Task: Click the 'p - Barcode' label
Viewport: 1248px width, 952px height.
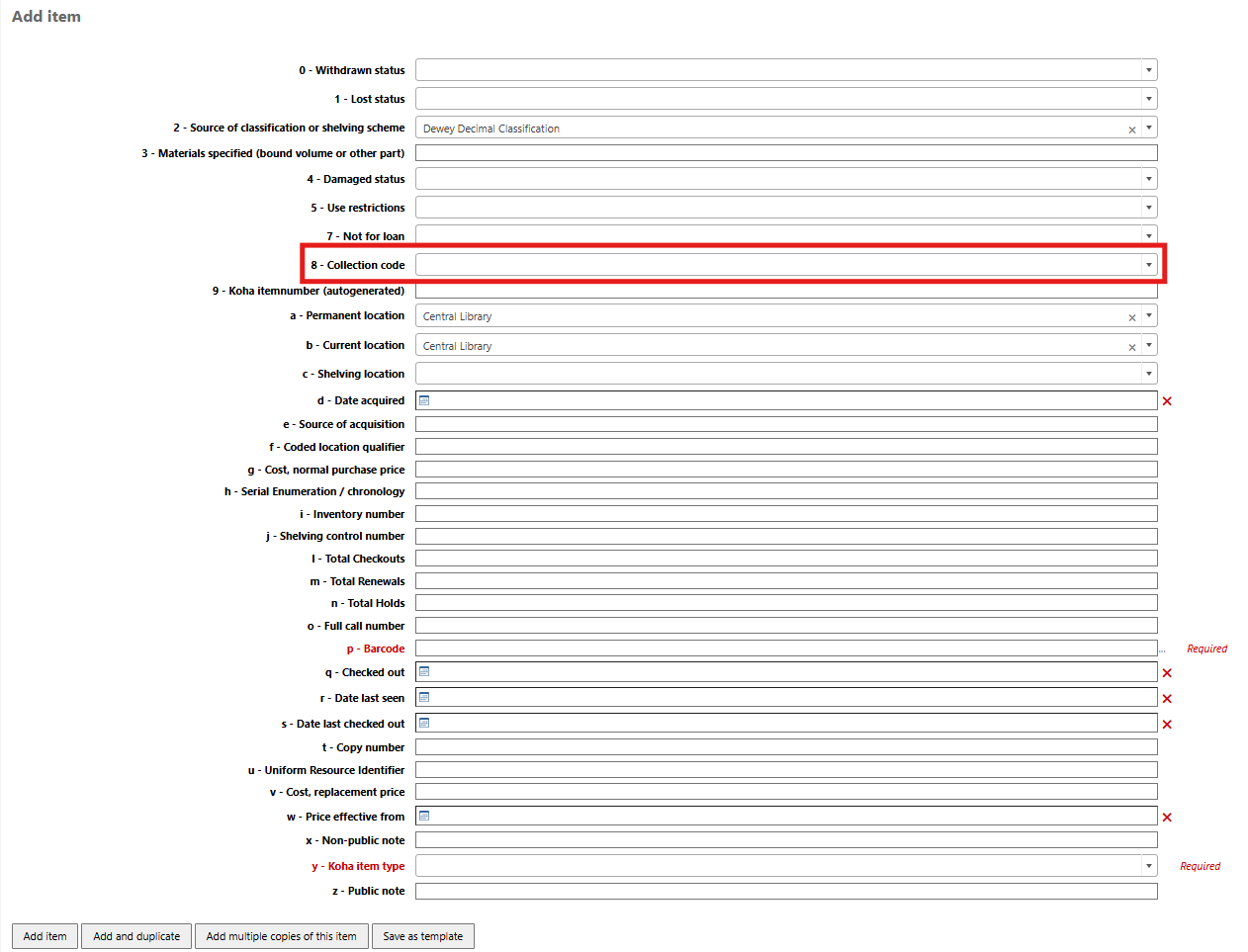Action: pyautogui.click(x=376, y=649)
